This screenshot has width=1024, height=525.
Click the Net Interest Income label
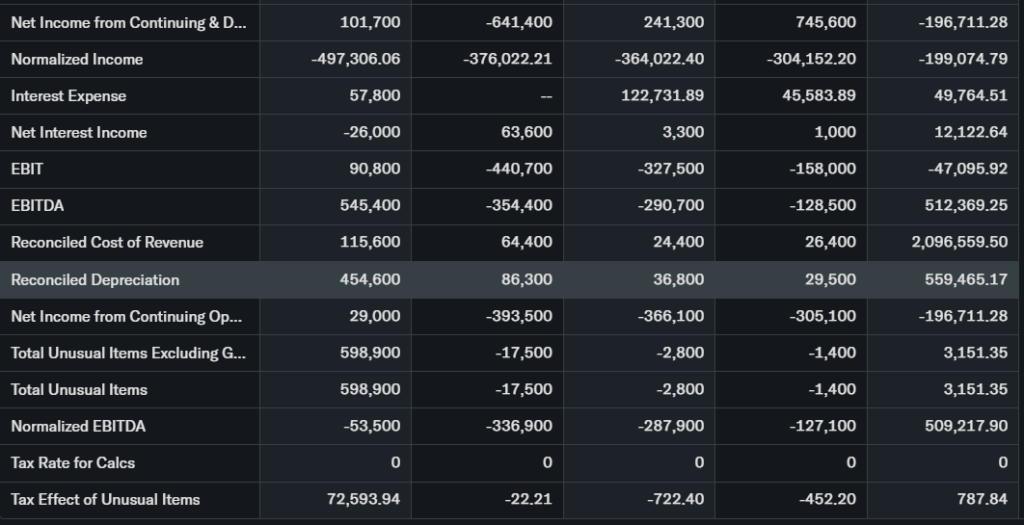(79, 133)
